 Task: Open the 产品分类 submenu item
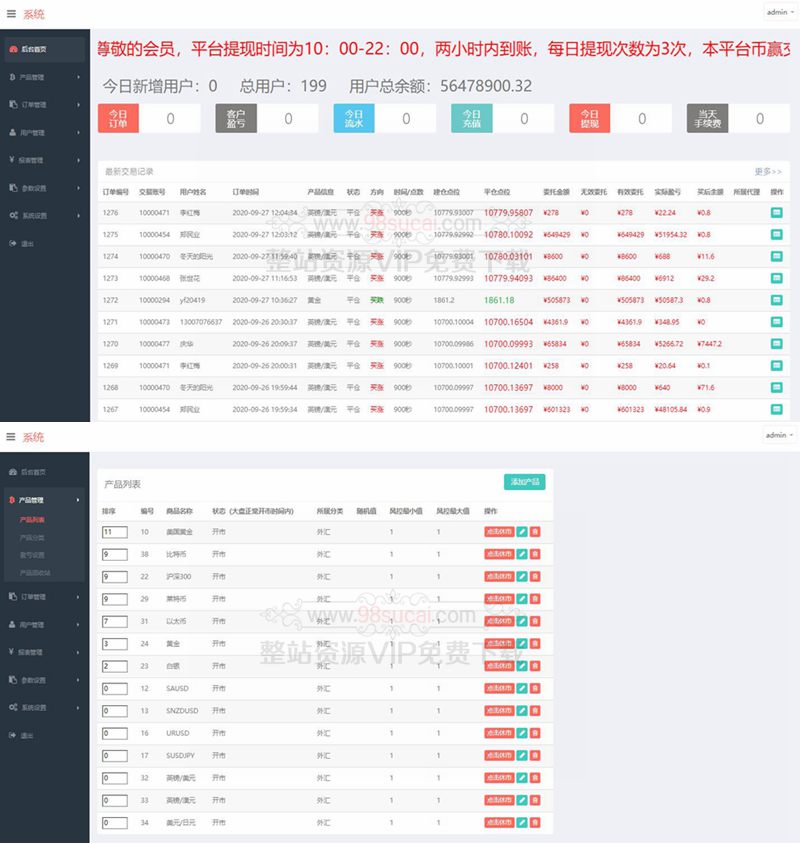[32, 537]
